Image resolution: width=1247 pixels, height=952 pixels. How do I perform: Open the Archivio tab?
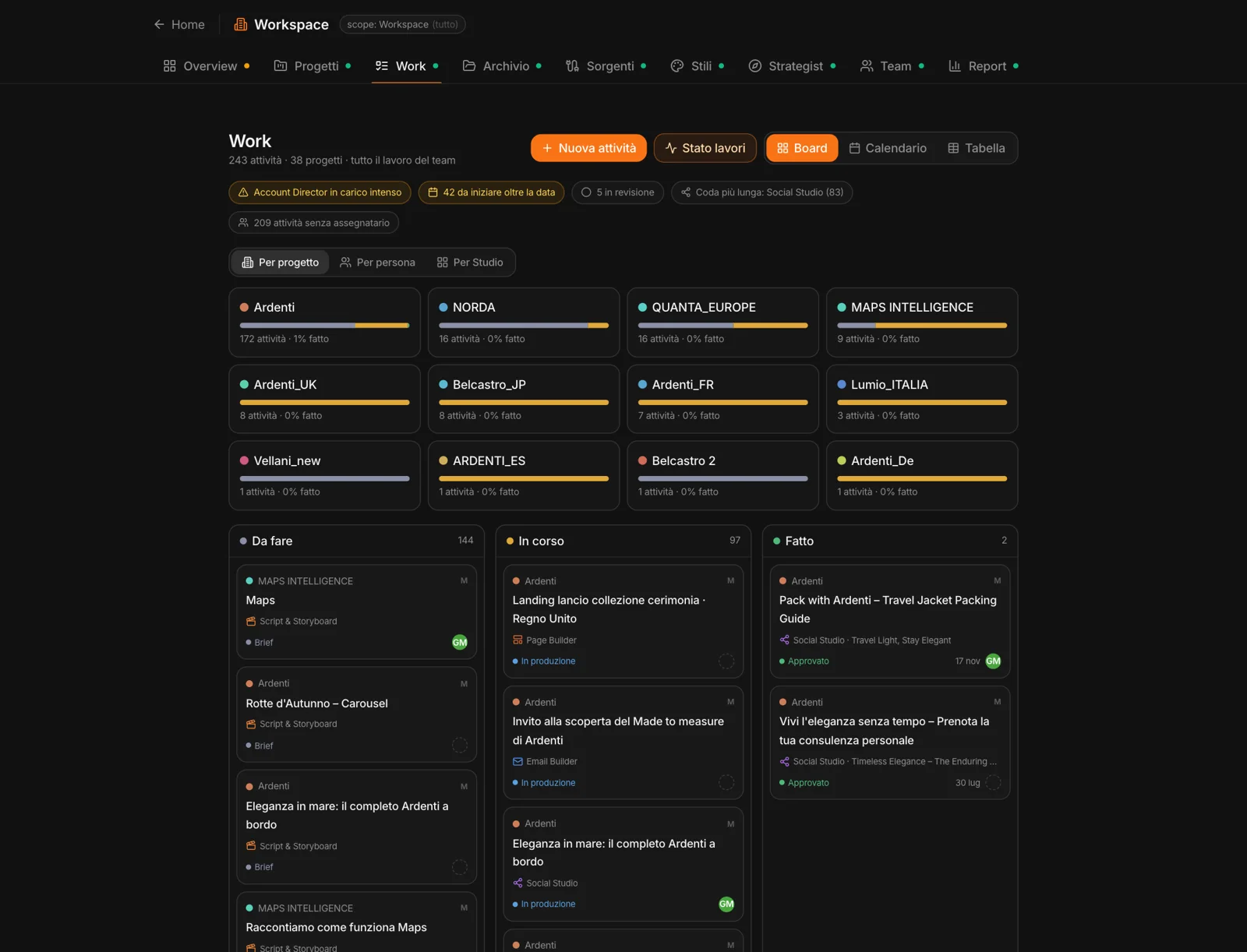coord(502,66)
